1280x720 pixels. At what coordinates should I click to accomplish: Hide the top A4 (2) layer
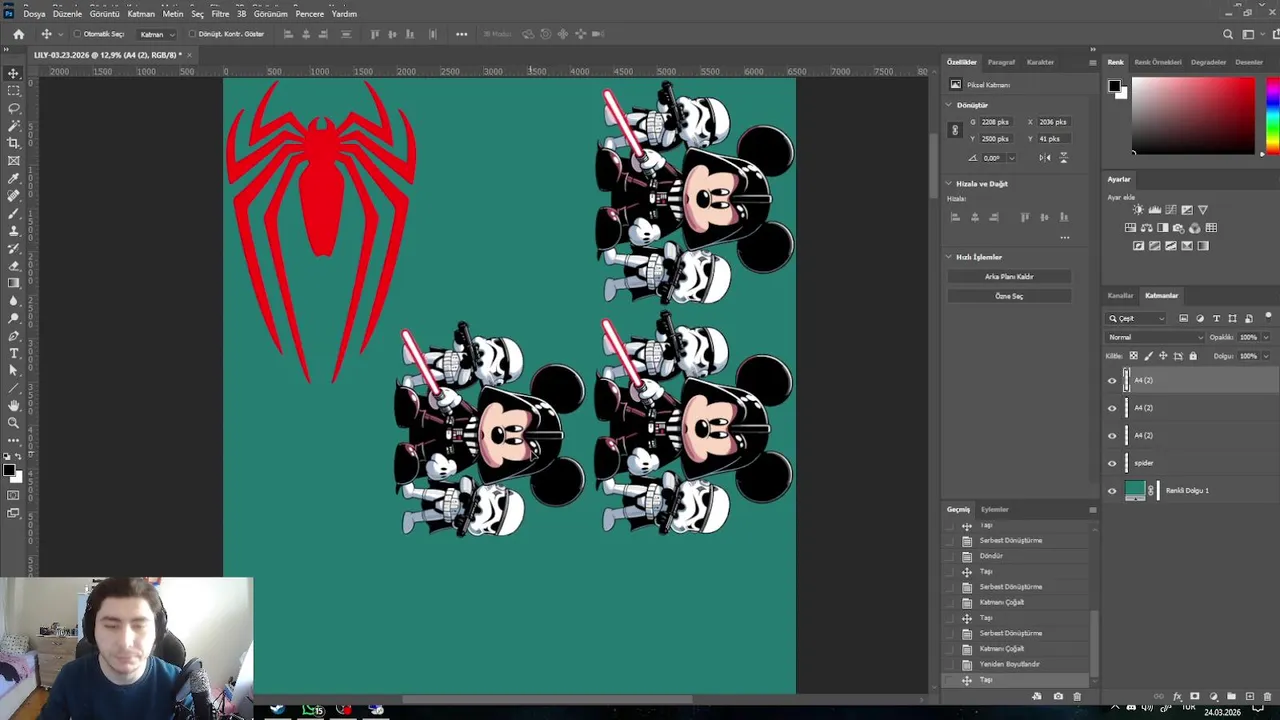point(1112,380)
